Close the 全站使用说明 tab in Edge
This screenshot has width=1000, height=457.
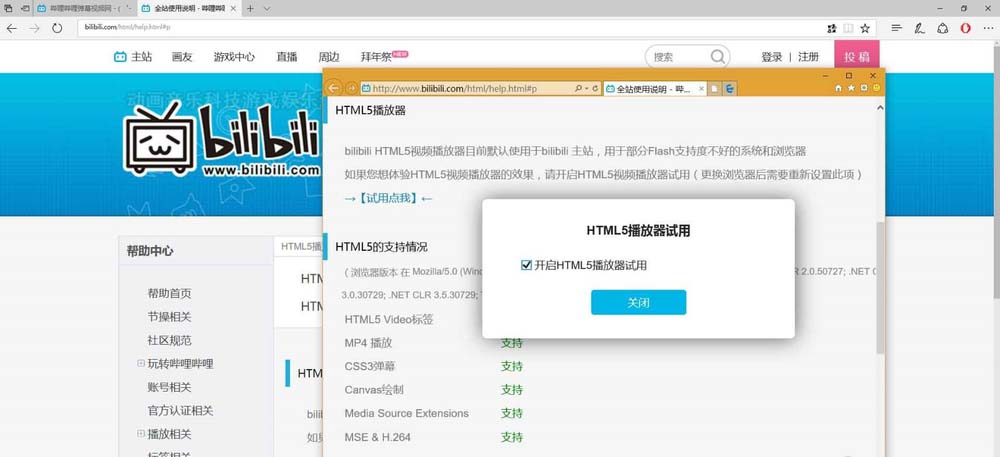click(233, 8)
